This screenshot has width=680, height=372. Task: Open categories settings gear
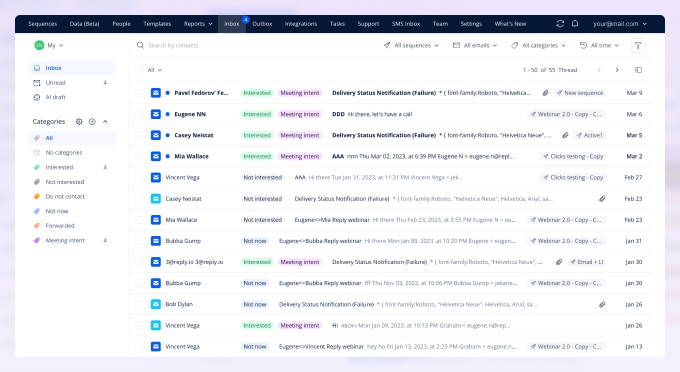point(79,122)
